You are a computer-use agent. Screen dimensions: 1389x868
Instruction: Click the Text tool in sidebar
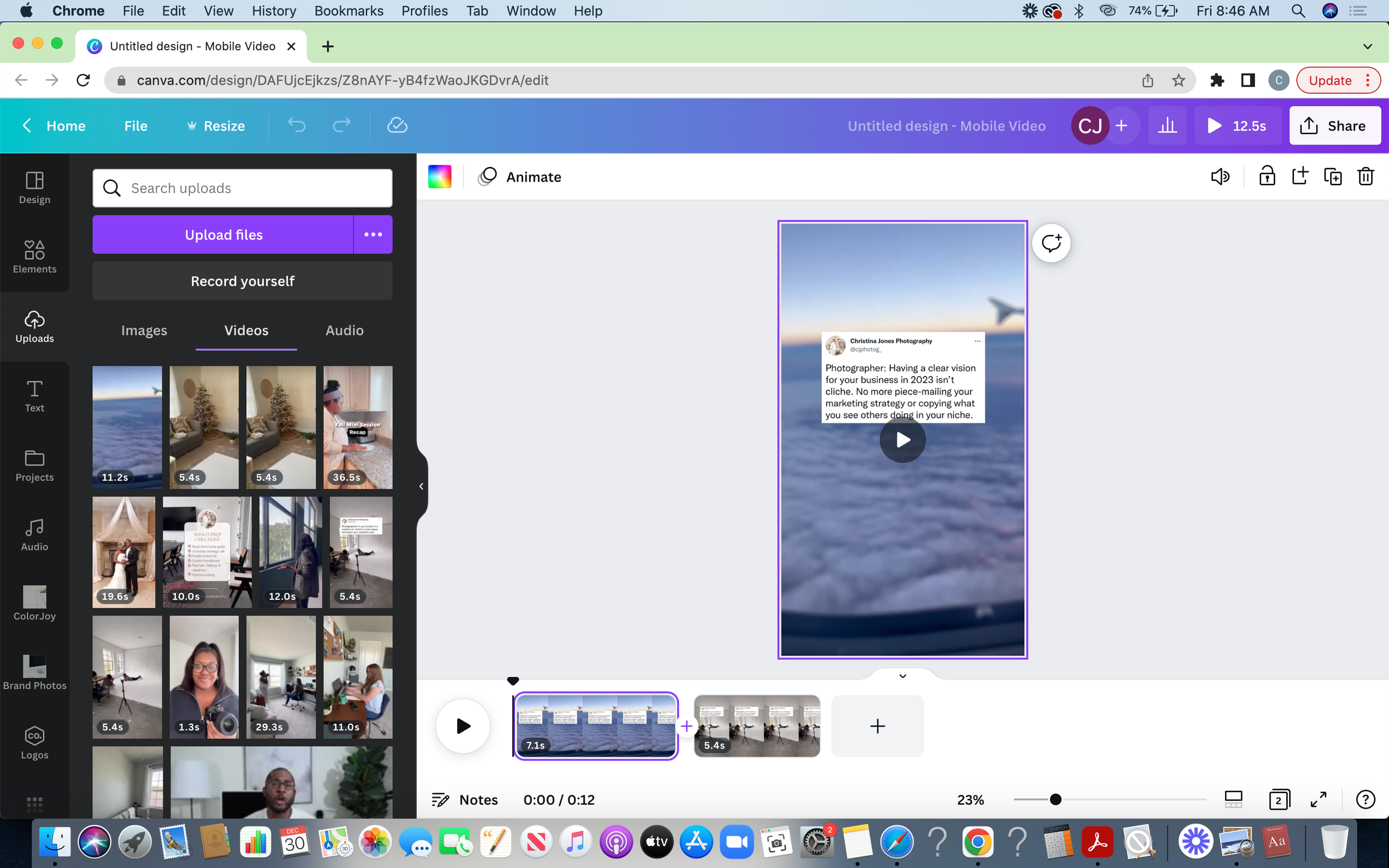[x=34, y=395]
